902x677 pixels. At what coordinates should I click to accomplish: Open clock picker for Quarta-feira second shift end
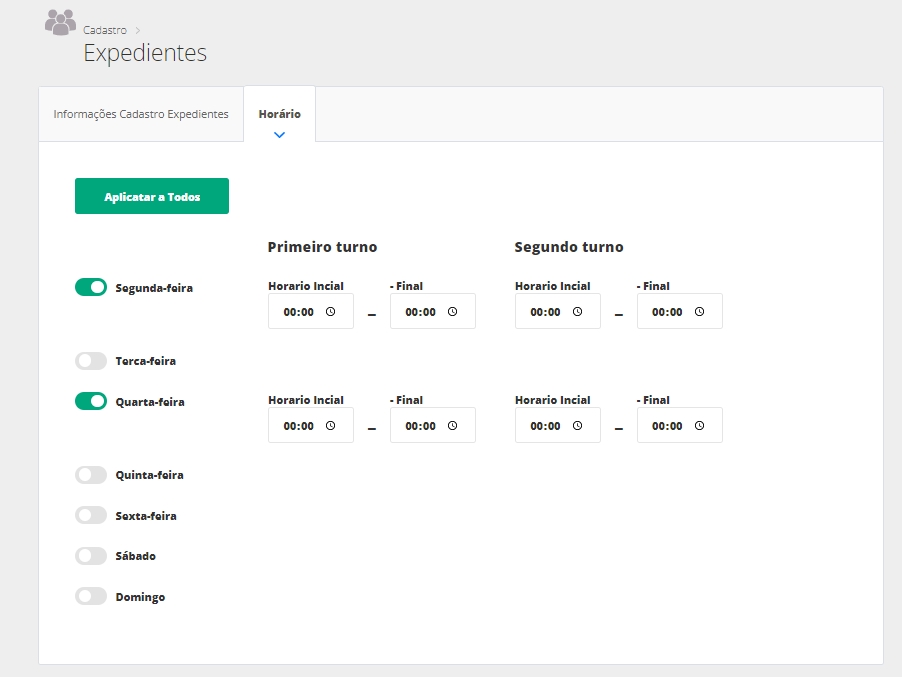[699, 425]
